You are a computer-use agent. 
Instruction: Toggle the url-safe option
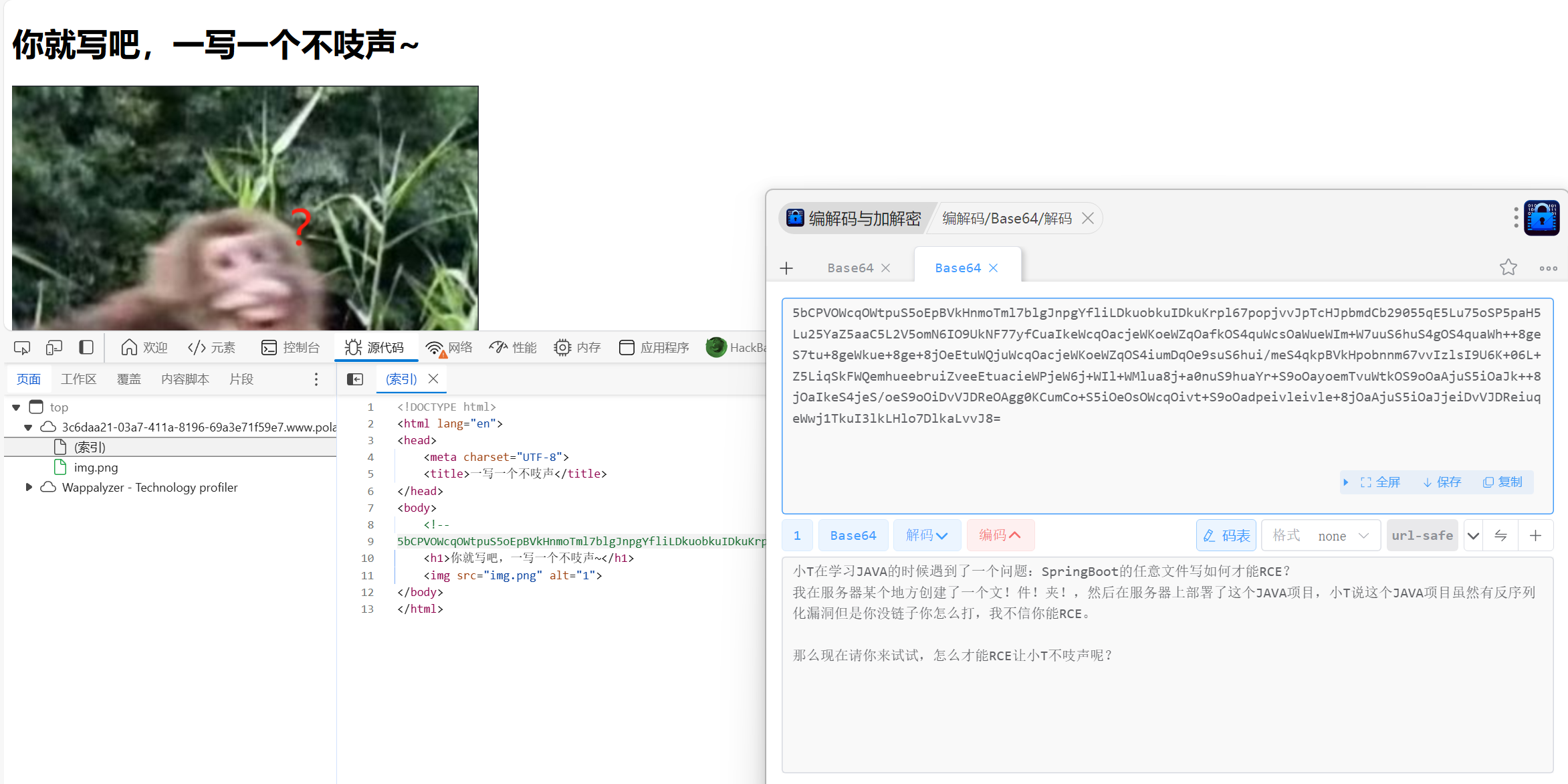point(1422,535)
